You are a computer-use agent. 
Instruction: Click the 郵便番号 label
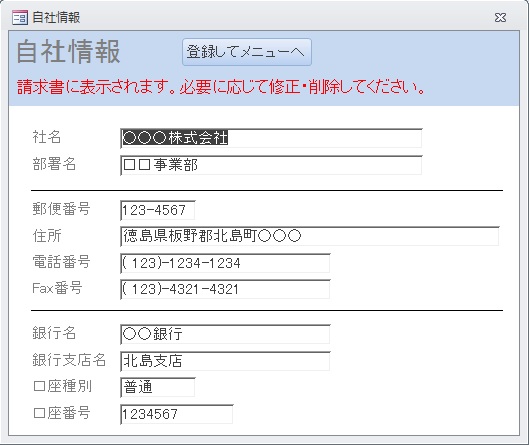pos(61,209)
